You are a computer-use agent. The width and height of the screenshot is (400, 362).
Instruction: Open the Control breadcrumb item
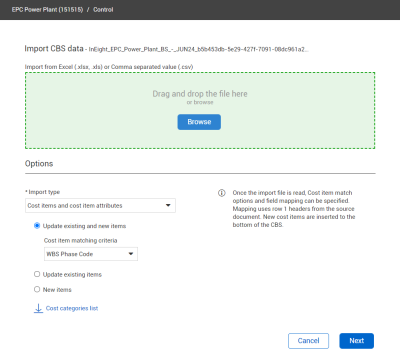tap(103, 10)
